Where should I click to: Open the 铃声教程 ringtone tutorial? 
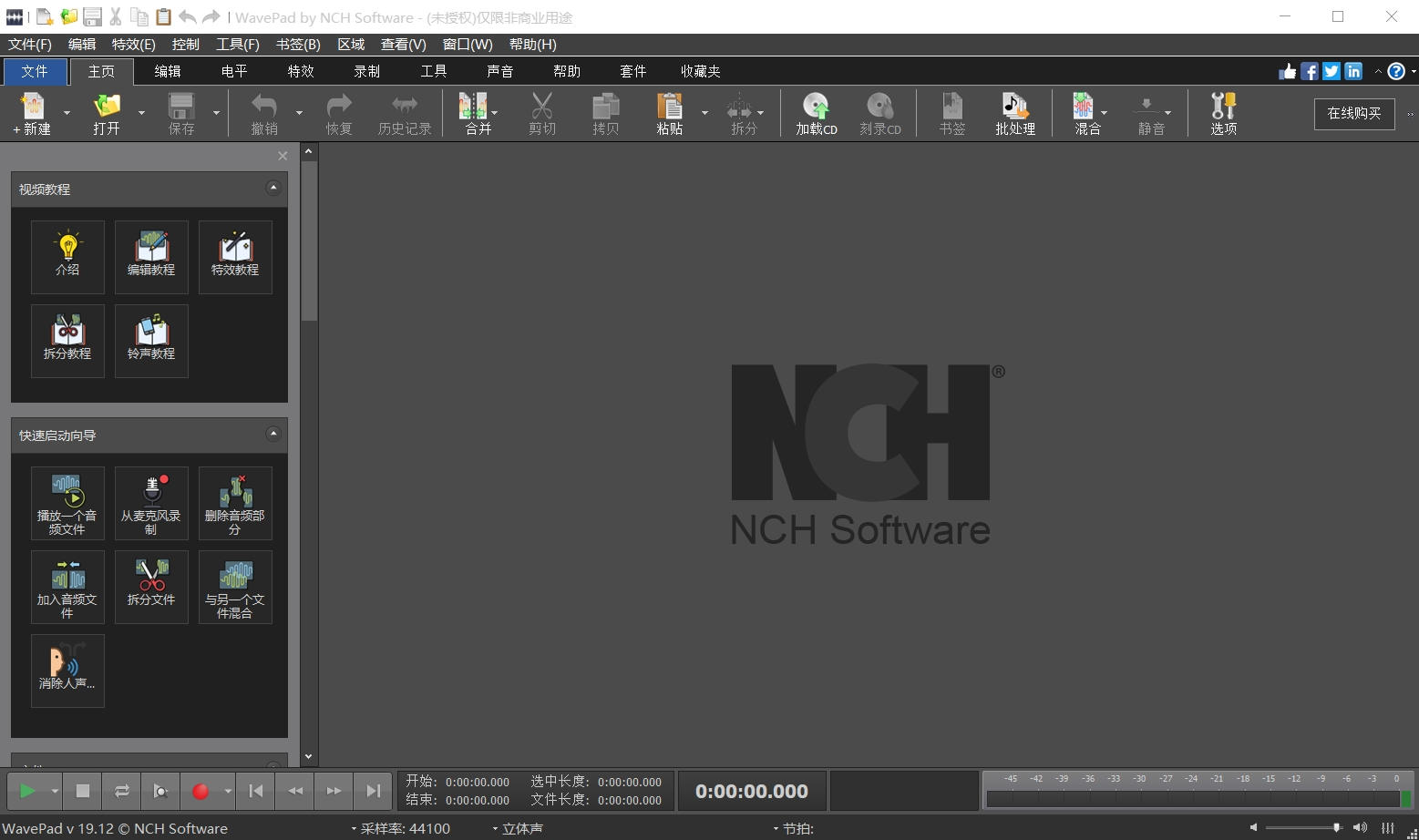pyautogui.click(x=151, y=341)
